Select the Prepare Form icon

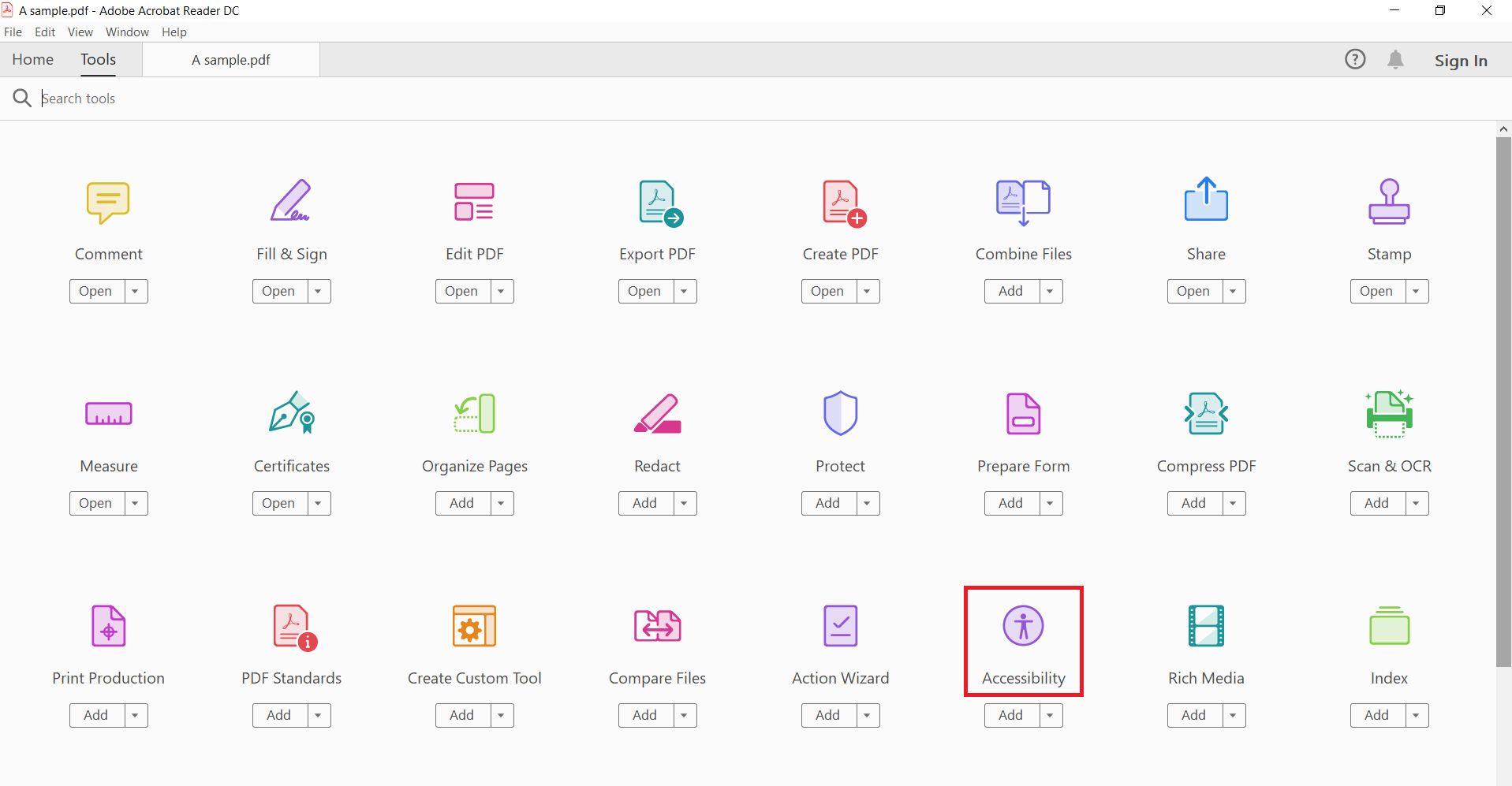(1023, 413)
